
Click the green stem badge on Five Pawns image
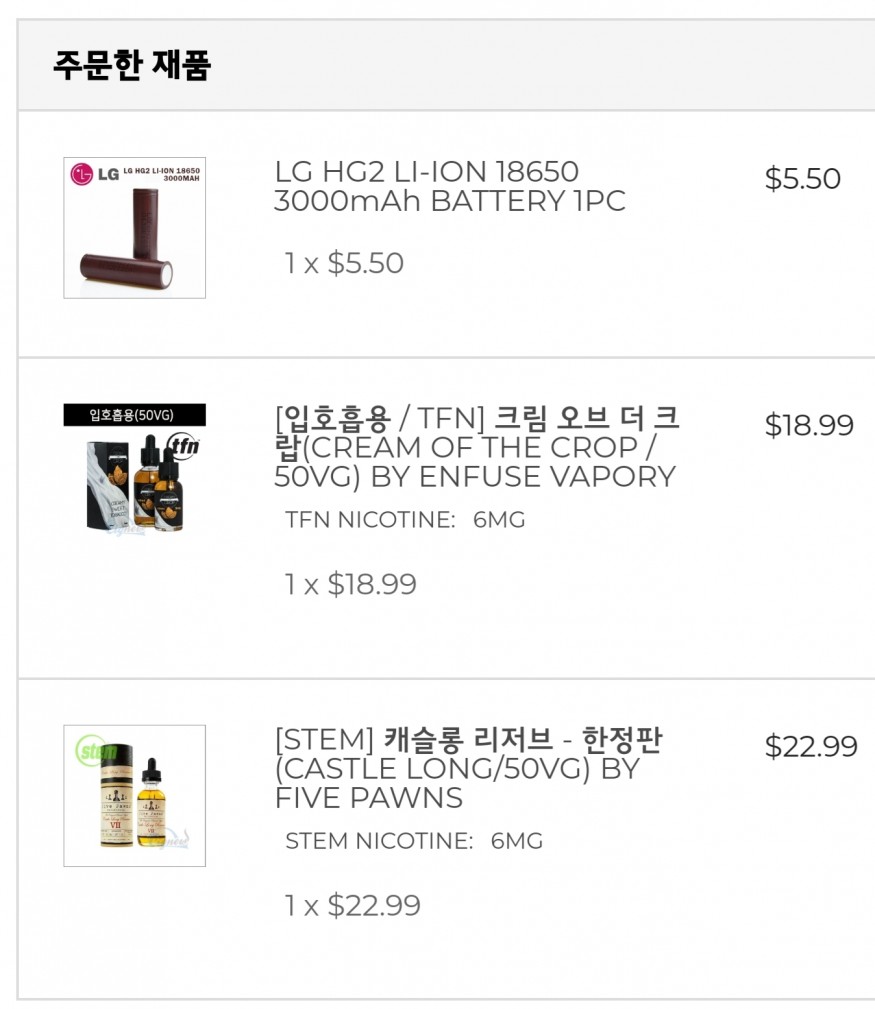click(x=97, y=750)
